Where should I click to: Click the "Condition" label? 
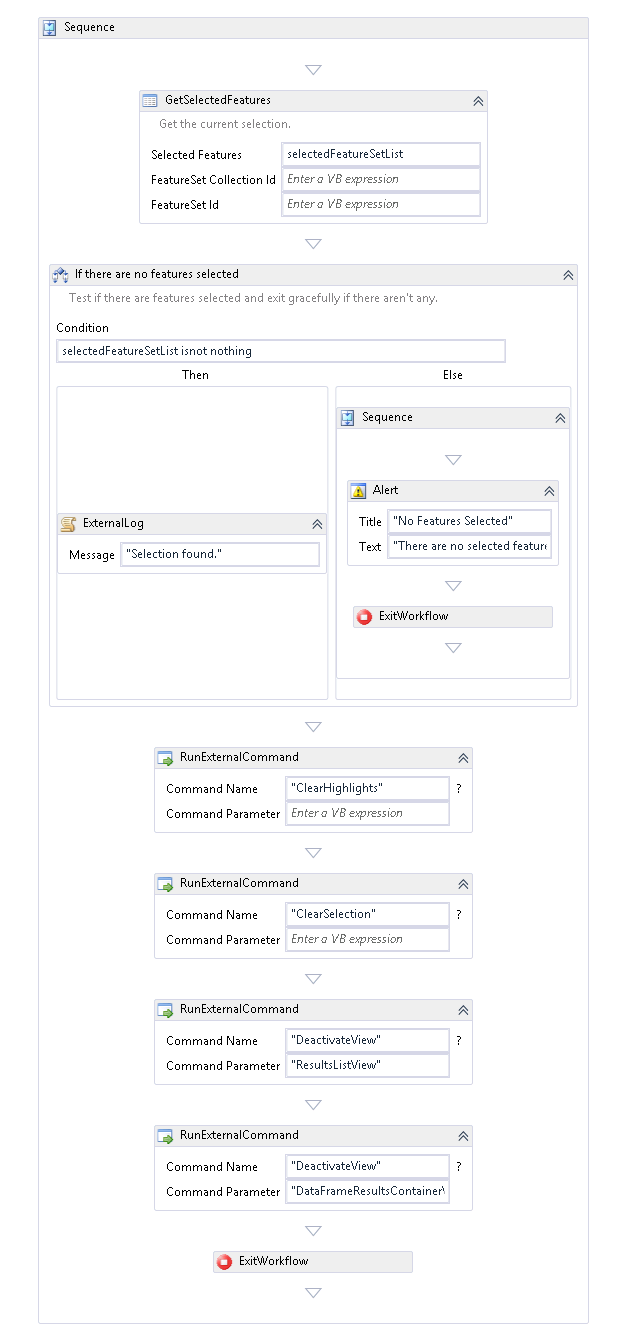click(82, 328)
